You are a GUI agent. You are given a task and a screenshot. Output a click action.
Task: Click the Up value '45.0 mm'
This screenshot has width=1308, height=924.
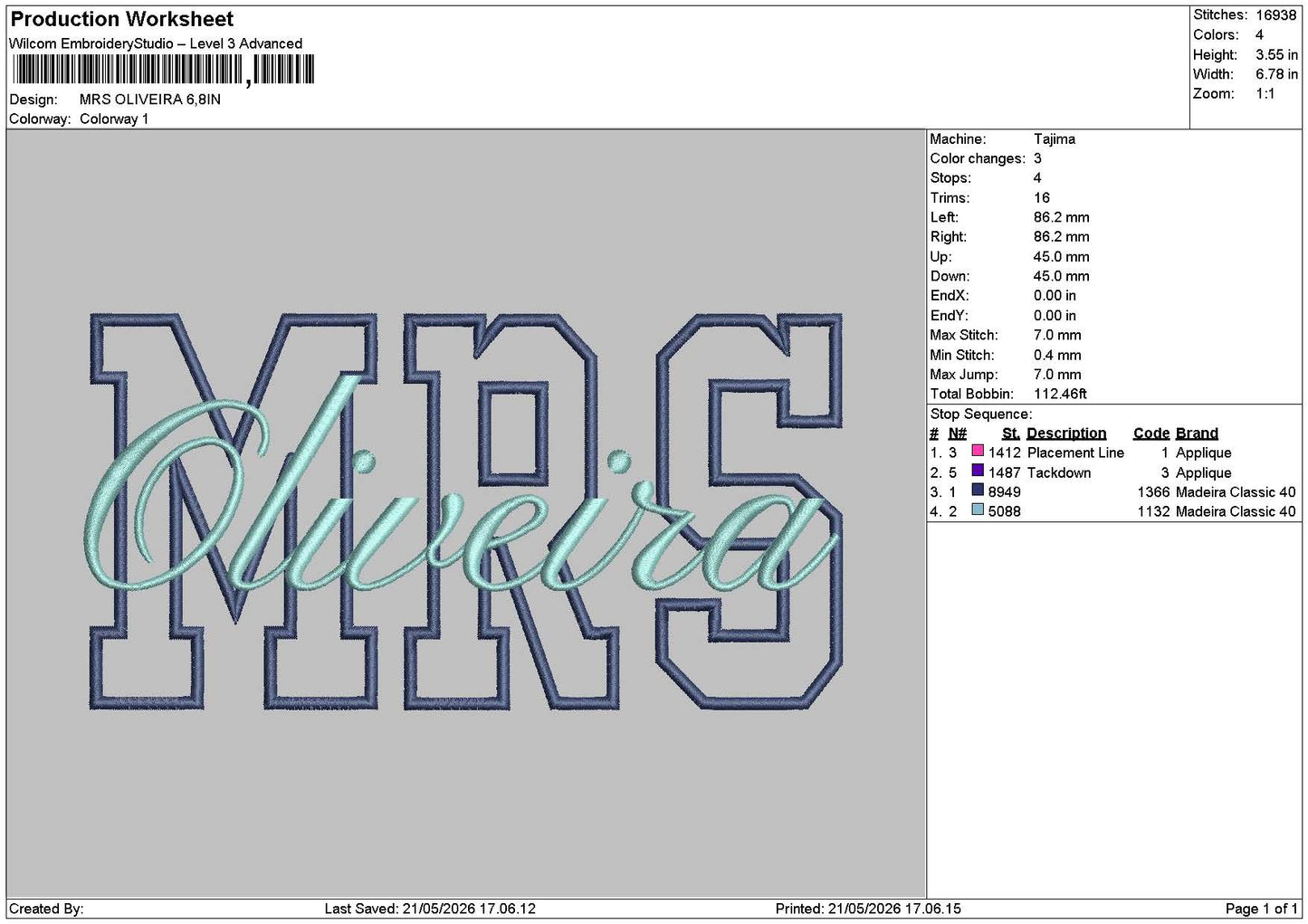pyautogui.click(x=1062, y=257)
